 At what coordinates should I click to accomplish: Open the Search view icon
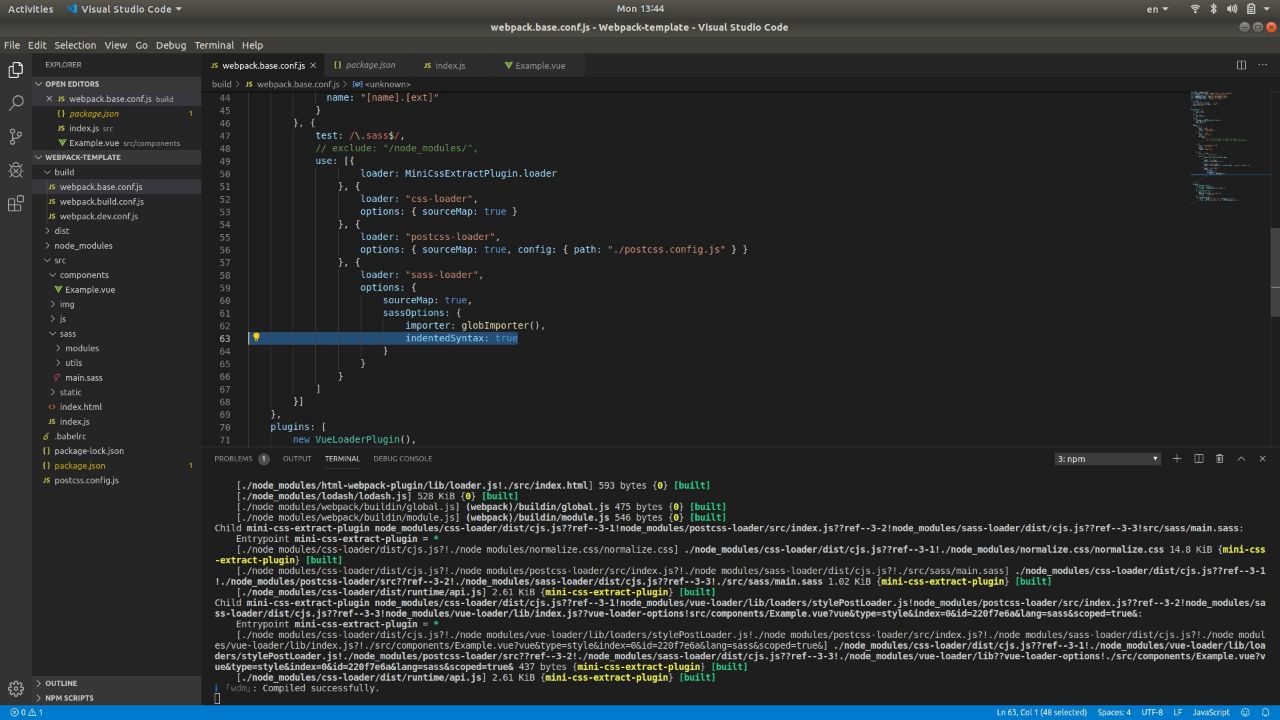[x=16, y=103]
